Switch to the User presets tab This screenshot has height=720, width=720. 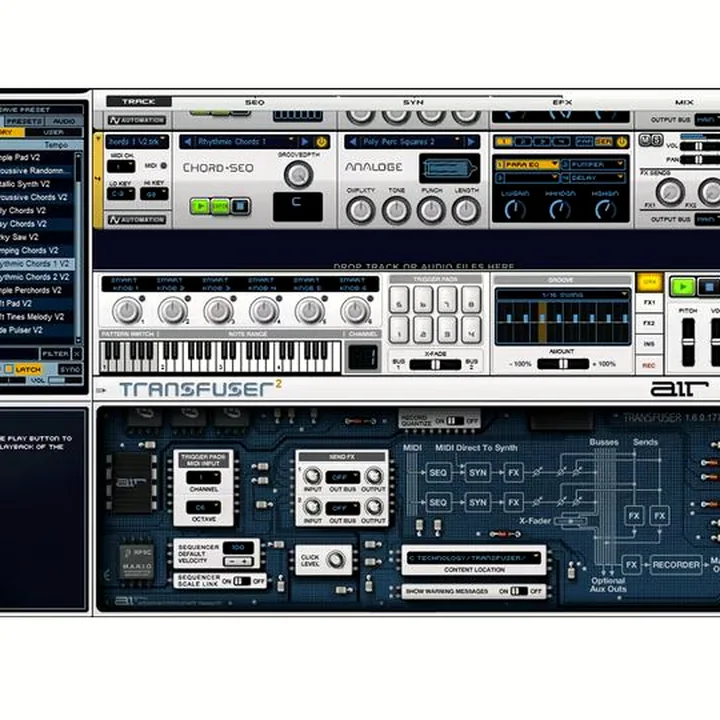click(x=54, y=132)
